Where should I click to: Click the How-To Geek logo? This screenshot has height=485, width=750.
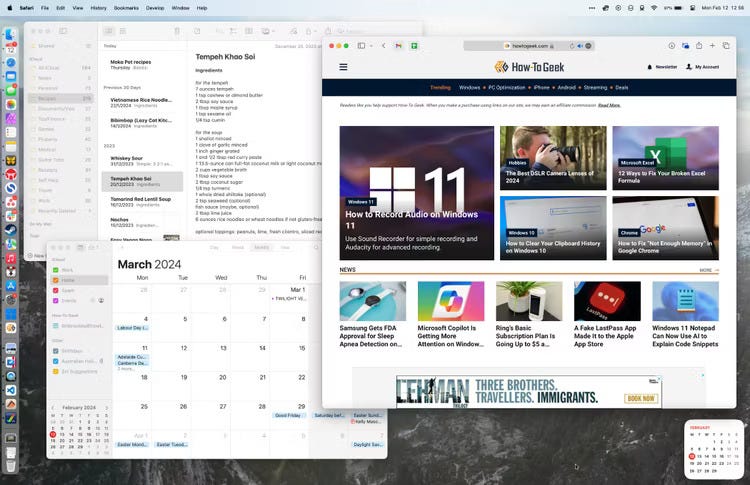pos(529,67)
